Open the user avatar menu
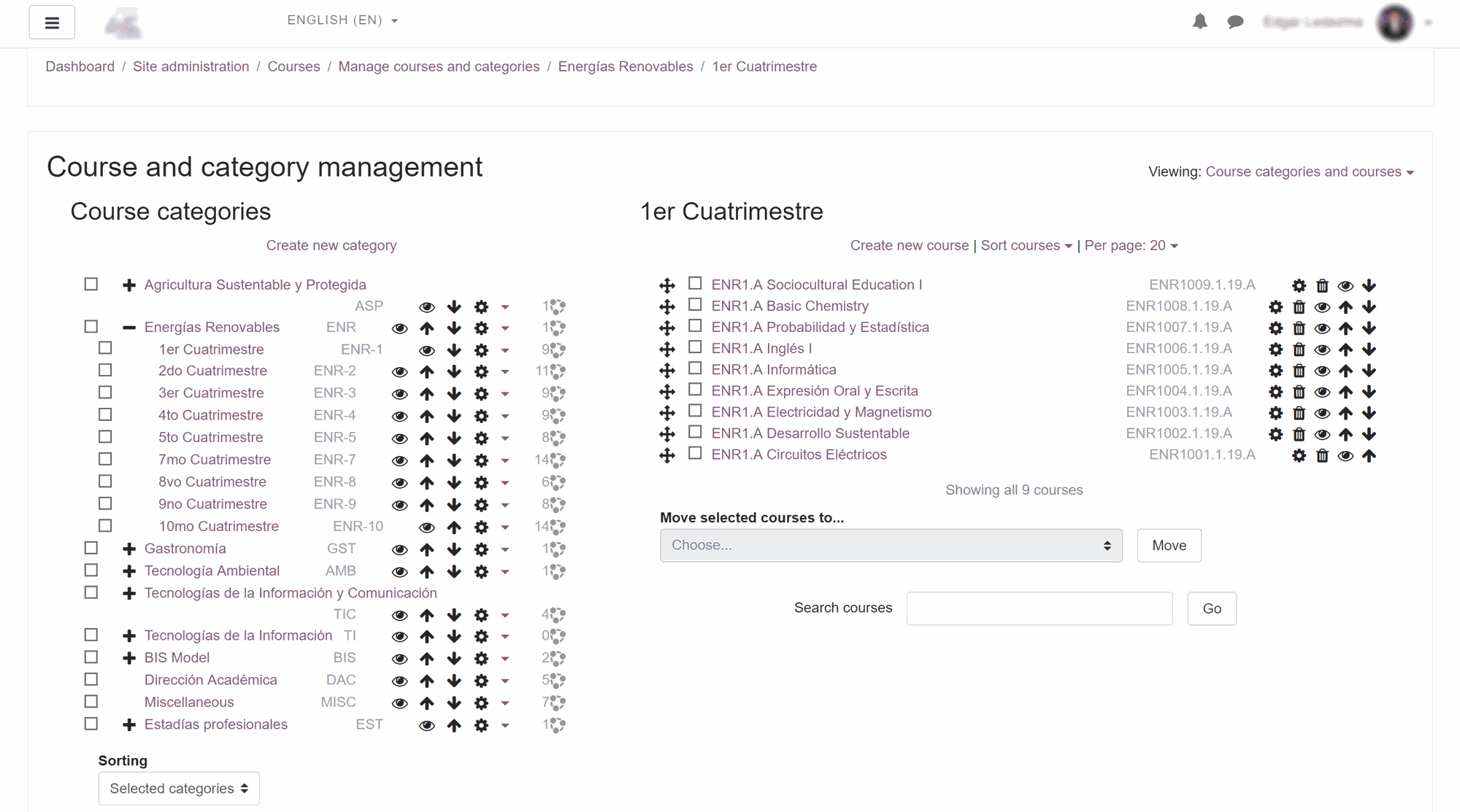The width and height of the screenshot is (1460, 812). point(1395,23)
